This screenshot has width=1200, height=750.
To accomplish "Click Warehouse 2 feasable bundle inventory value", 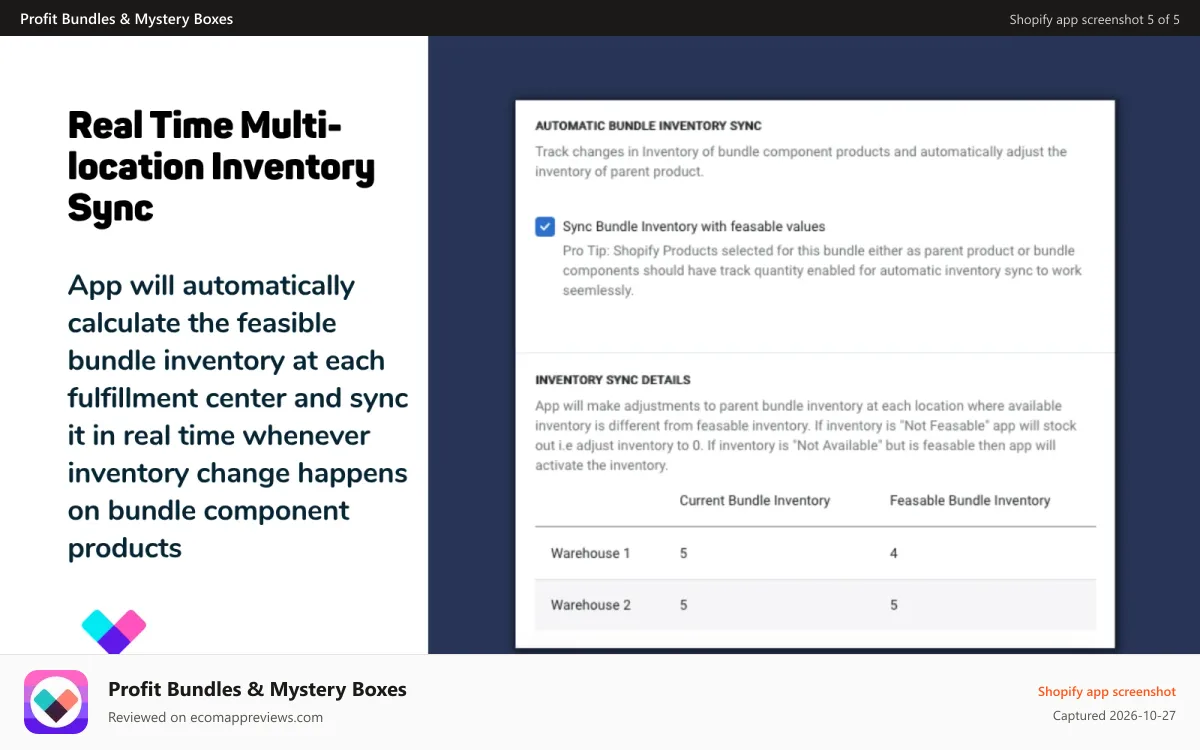I will (x=894, y=605).
